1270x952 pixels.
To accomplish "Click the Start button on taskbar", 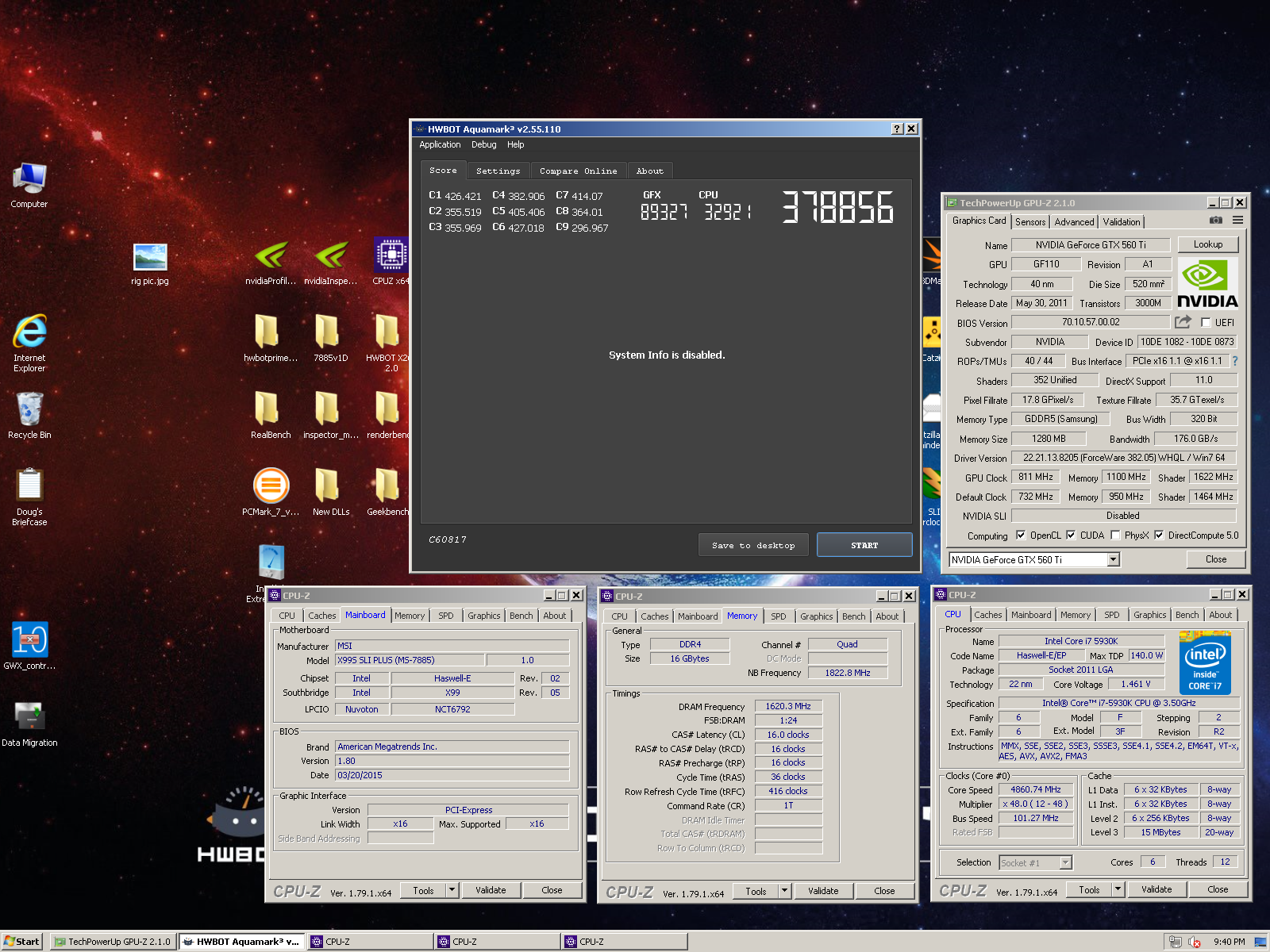I will tap(21, 942).
